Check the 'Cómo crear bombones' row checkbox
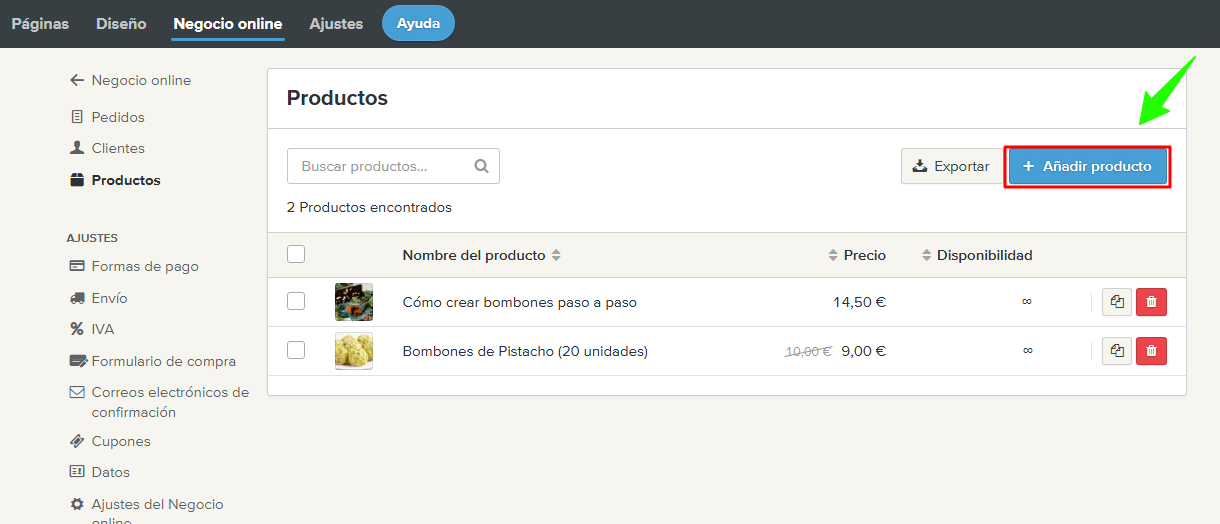This screenshot has height=524, width=1220. pyautogui.click(x=296, y=301)
